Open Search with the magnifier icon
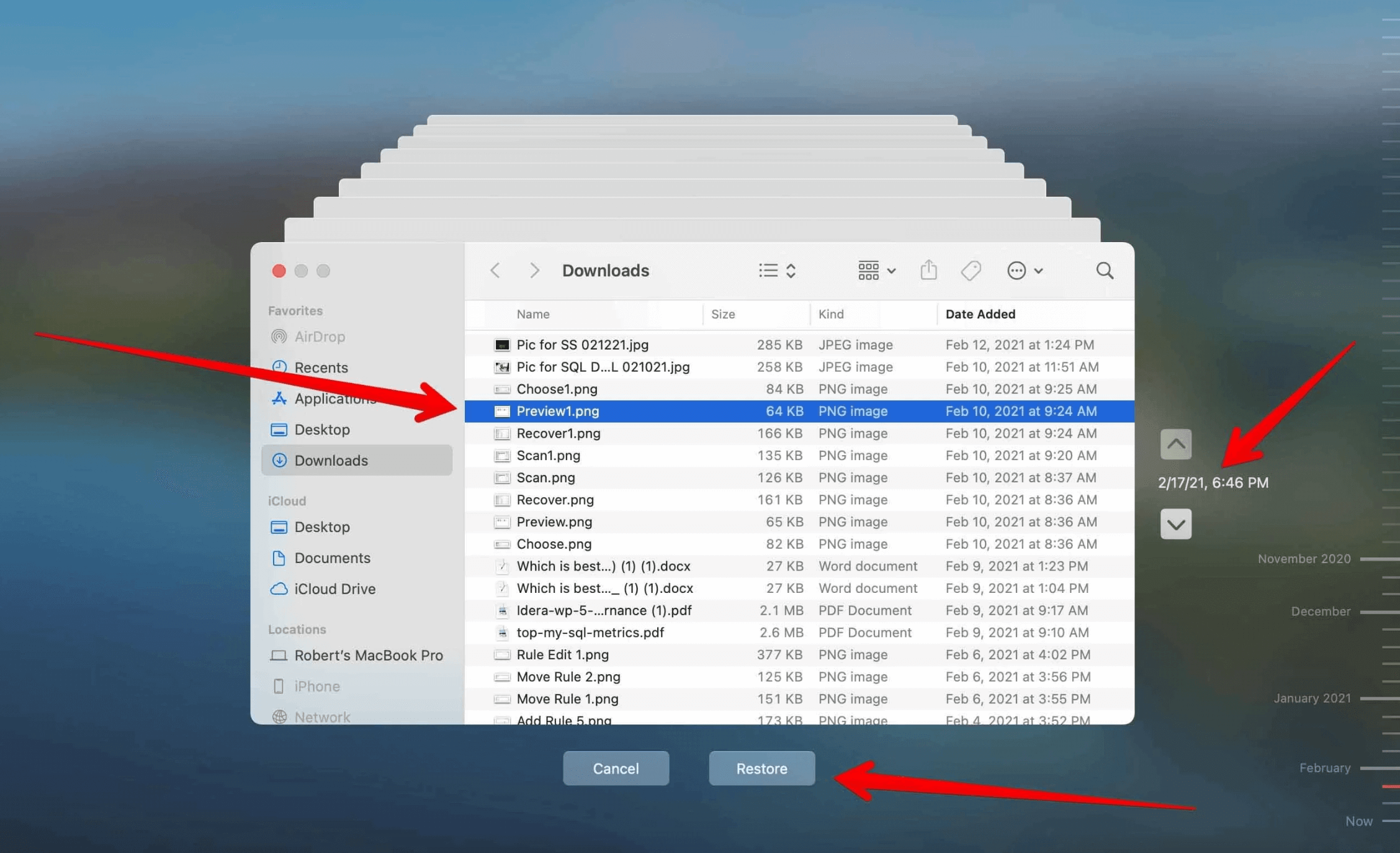Image resolution: width=1400 pixels, height=853 pixels. tap(1105, 270)
